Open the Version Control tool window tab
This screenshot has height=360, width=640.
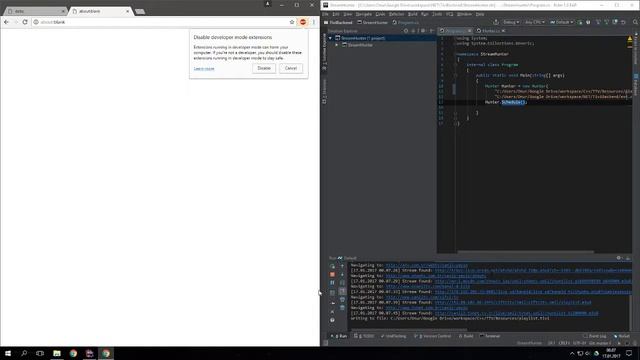coord(433,336)
